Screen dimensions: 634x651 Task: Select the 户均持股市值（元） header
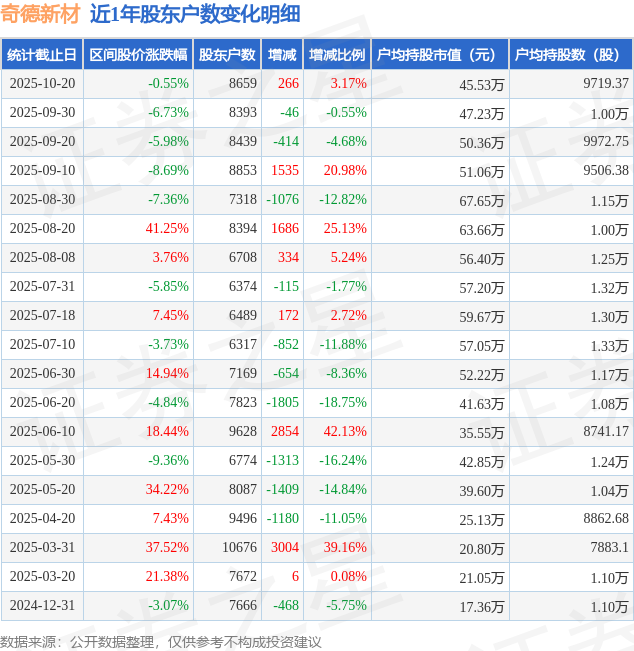pyautogui.click(x=438, y=55)
